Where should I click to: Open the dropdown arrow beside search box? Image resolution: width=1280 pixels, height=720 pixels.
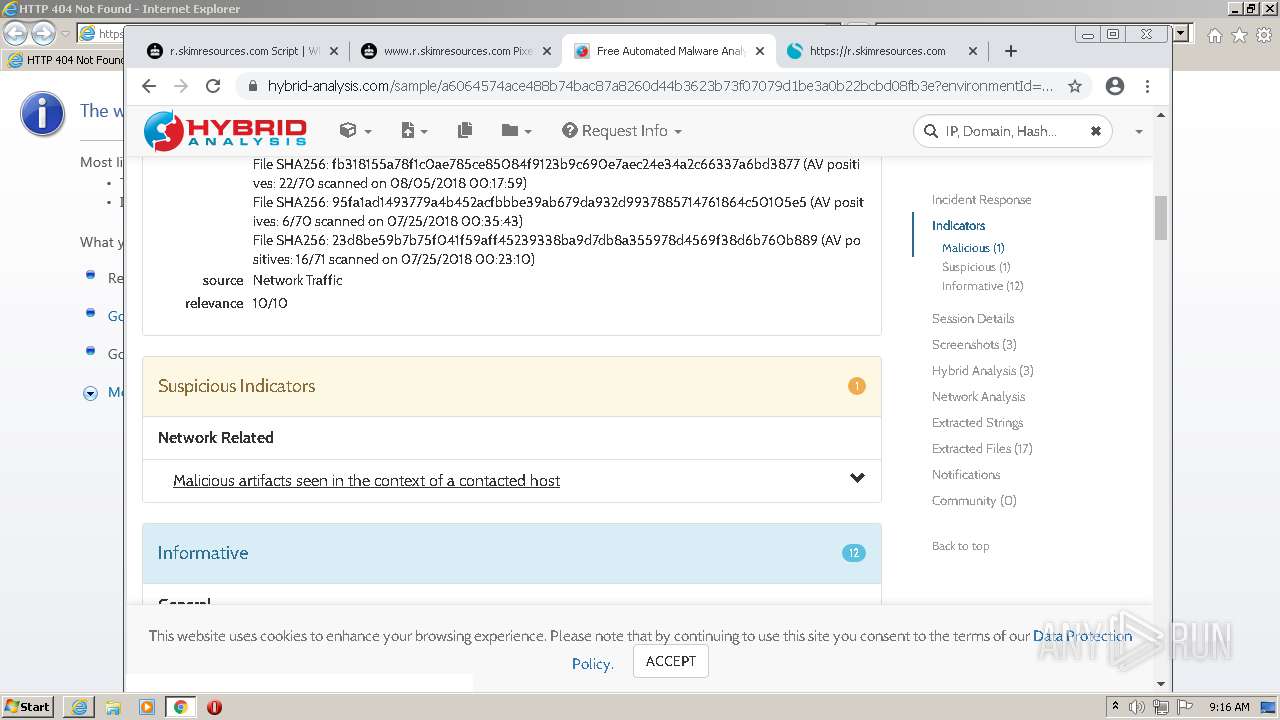(1138, 132)
